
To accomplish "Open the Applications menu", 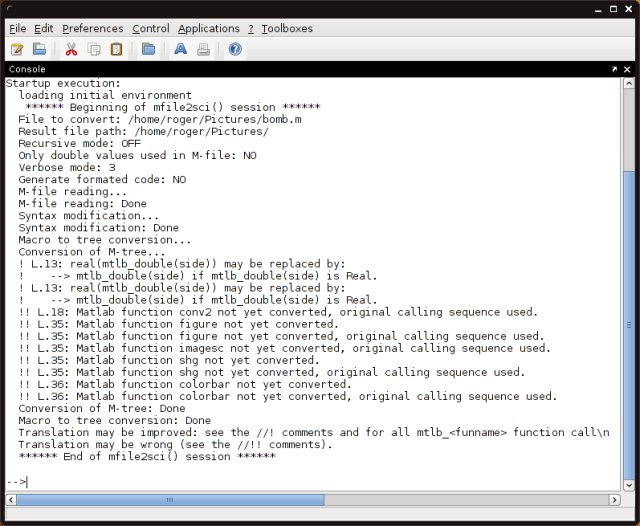I will point(209,29).
